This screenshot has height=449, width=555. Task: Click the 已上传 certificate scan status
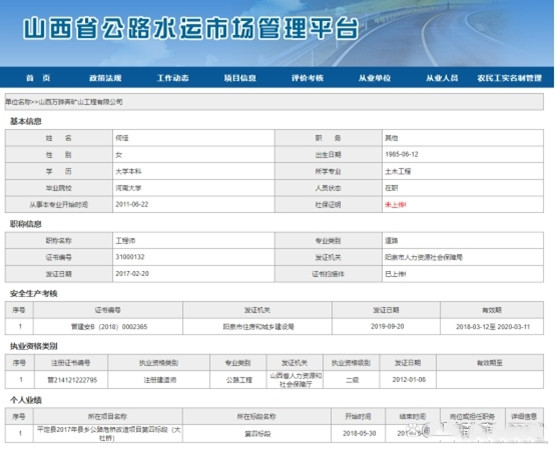(395, 274)
